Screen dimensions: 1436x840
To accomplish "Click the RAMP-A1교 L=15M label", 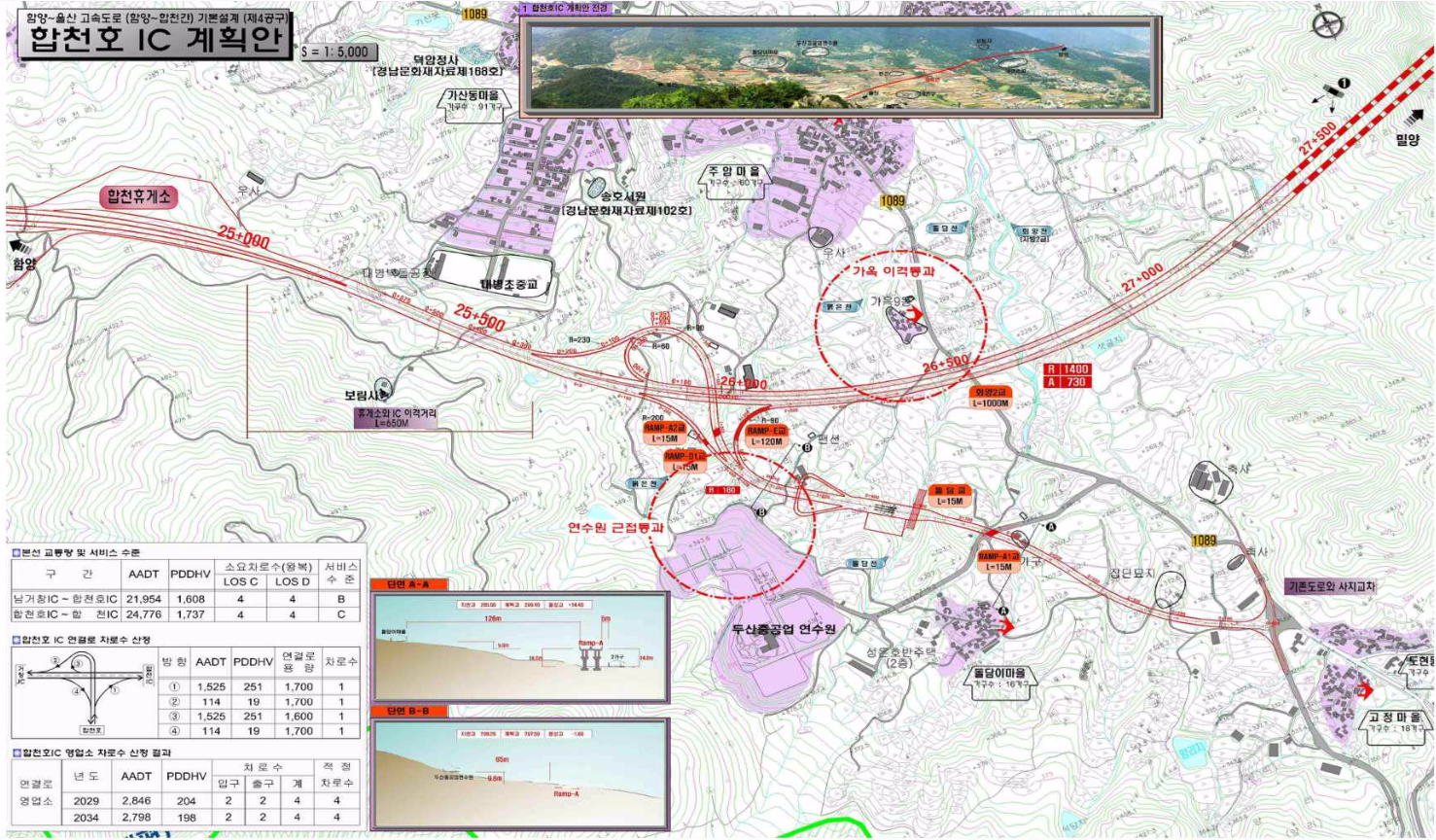I will 999,562.
